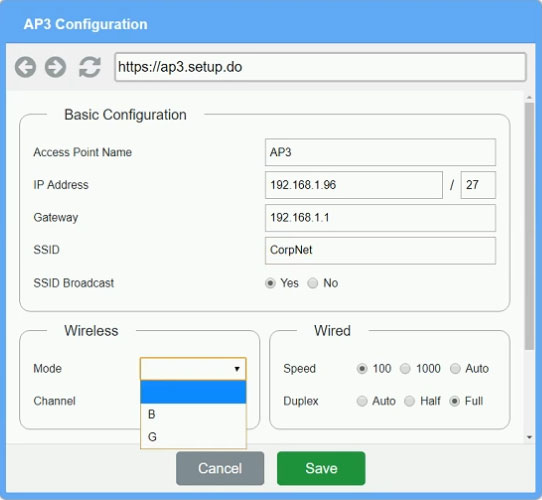
Task: Select Yes for SSID Broadcast
Action: pyautogui.click(x=270, y=283)
